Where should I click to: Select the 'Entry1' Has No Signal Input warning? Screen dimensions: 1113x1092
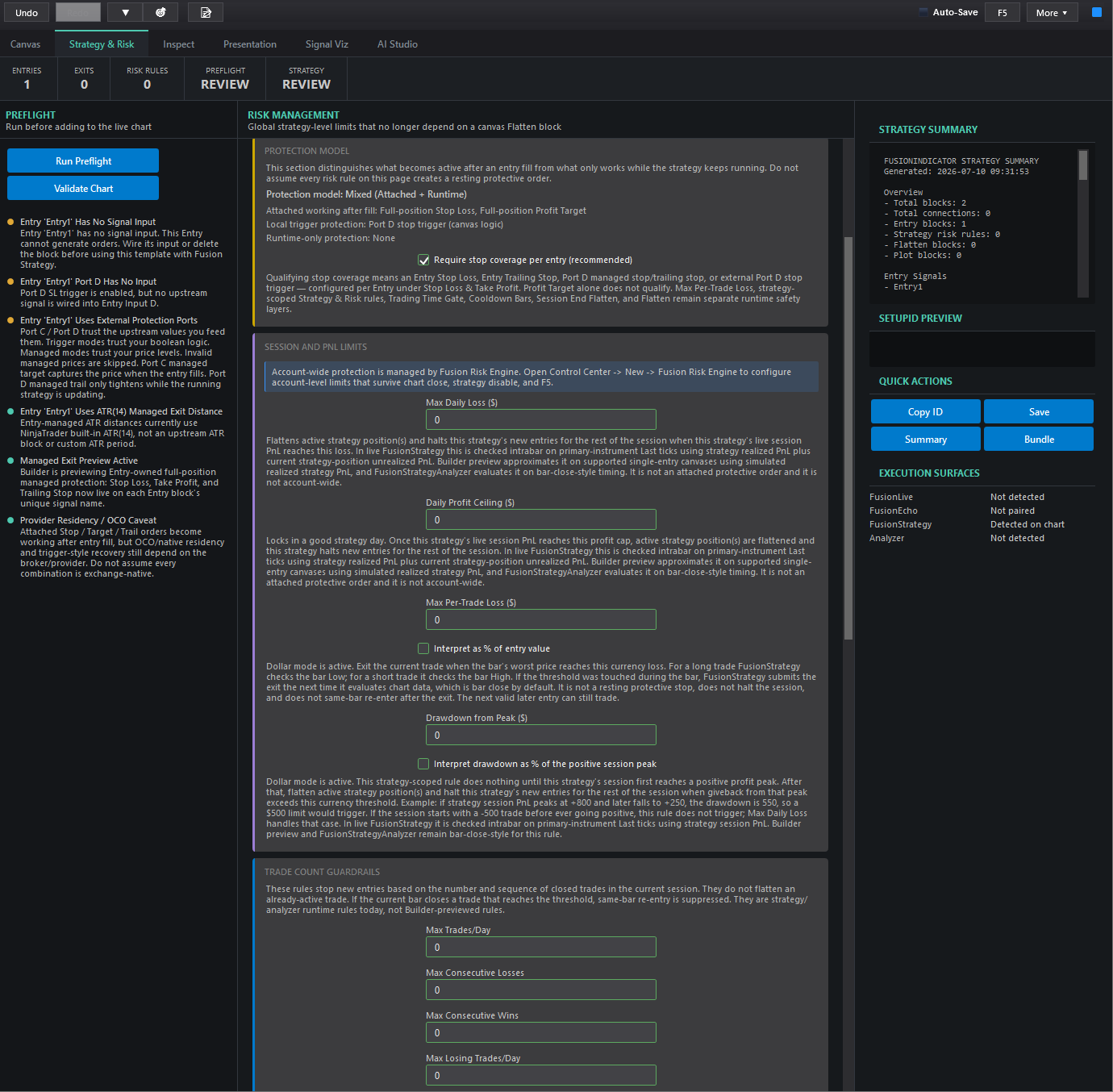click(118, 243)
